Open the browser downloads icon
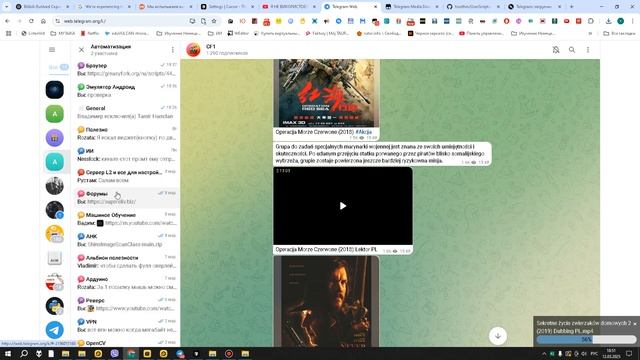The width and height of the screenshot is (640, 360). (608, 21)
